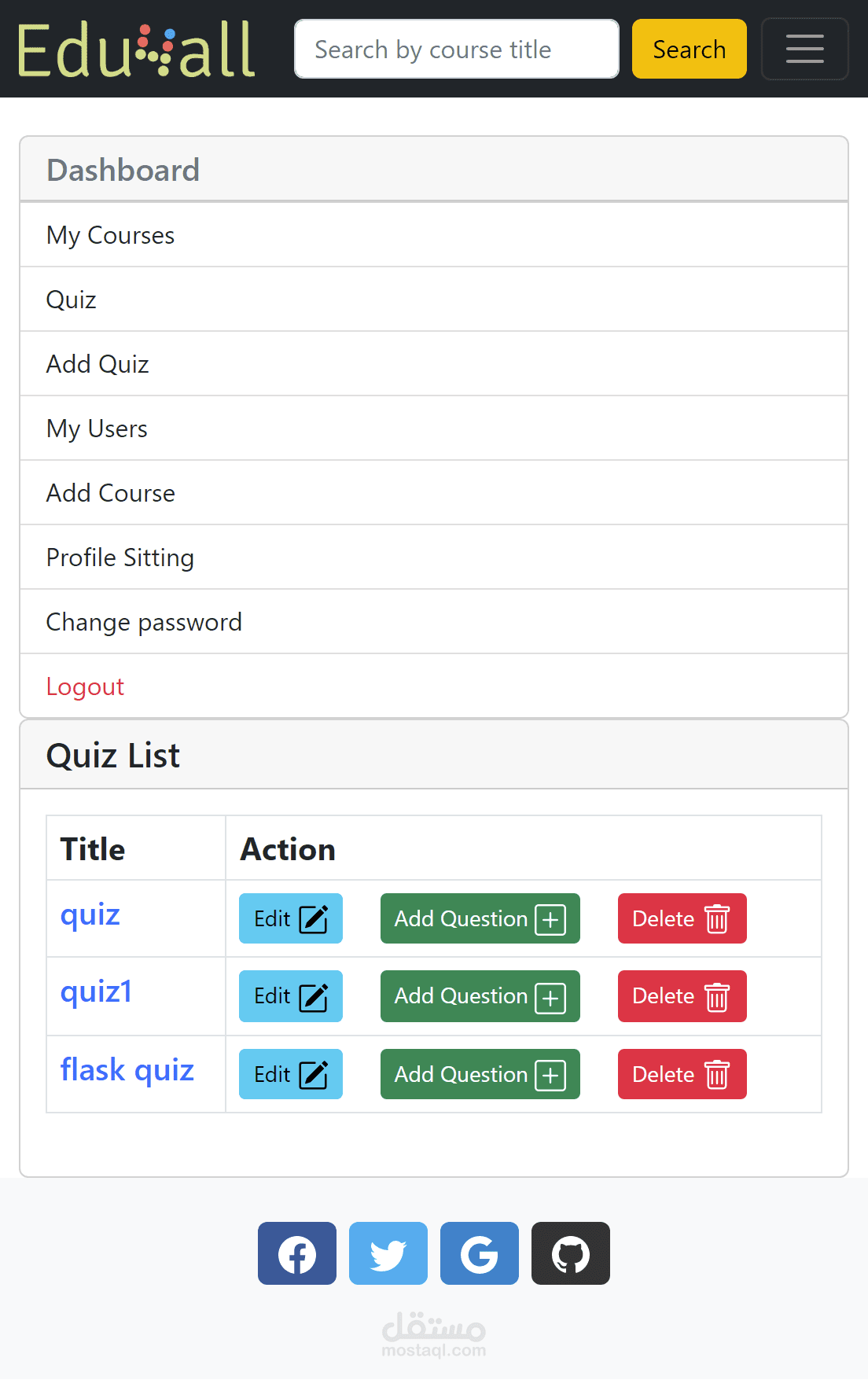Click the GitHub icon in the footer
This screenshot has height=1387, width=868.
pos(570,1253)
